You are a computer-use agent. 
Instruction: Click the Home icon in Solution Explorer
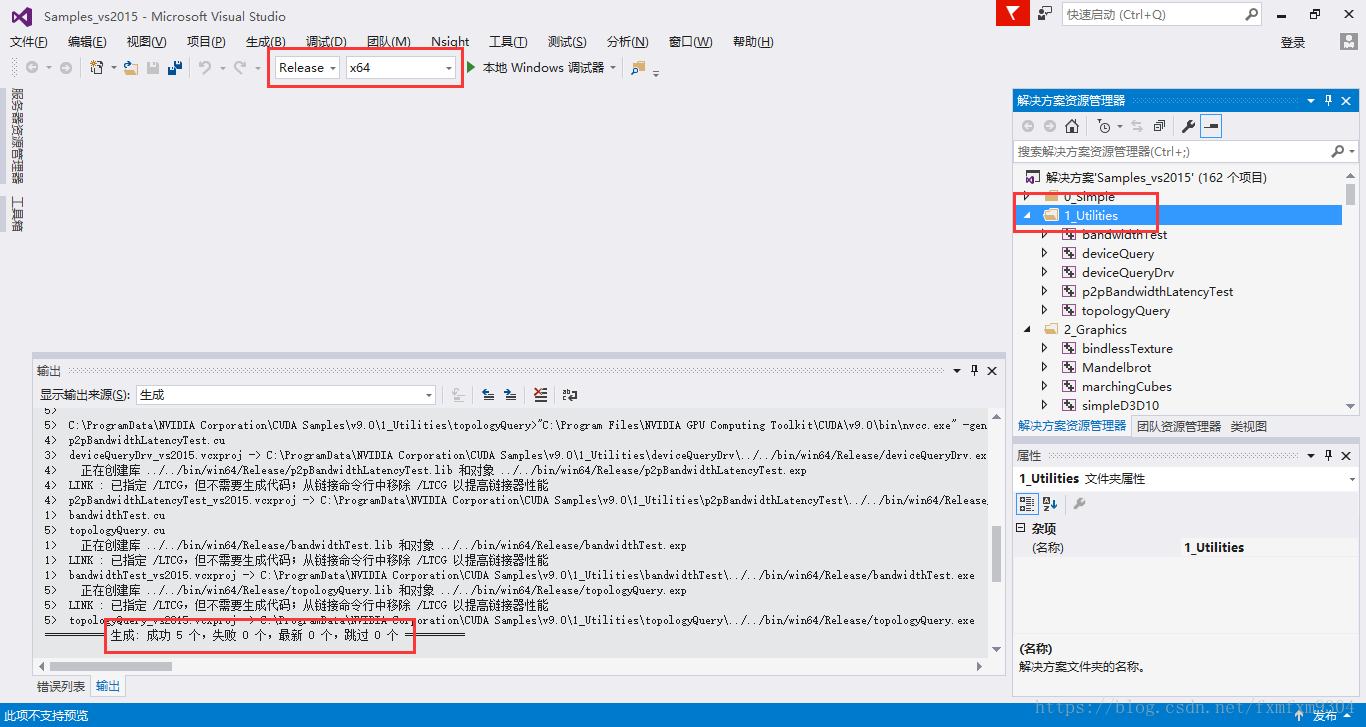point(1072,126)
